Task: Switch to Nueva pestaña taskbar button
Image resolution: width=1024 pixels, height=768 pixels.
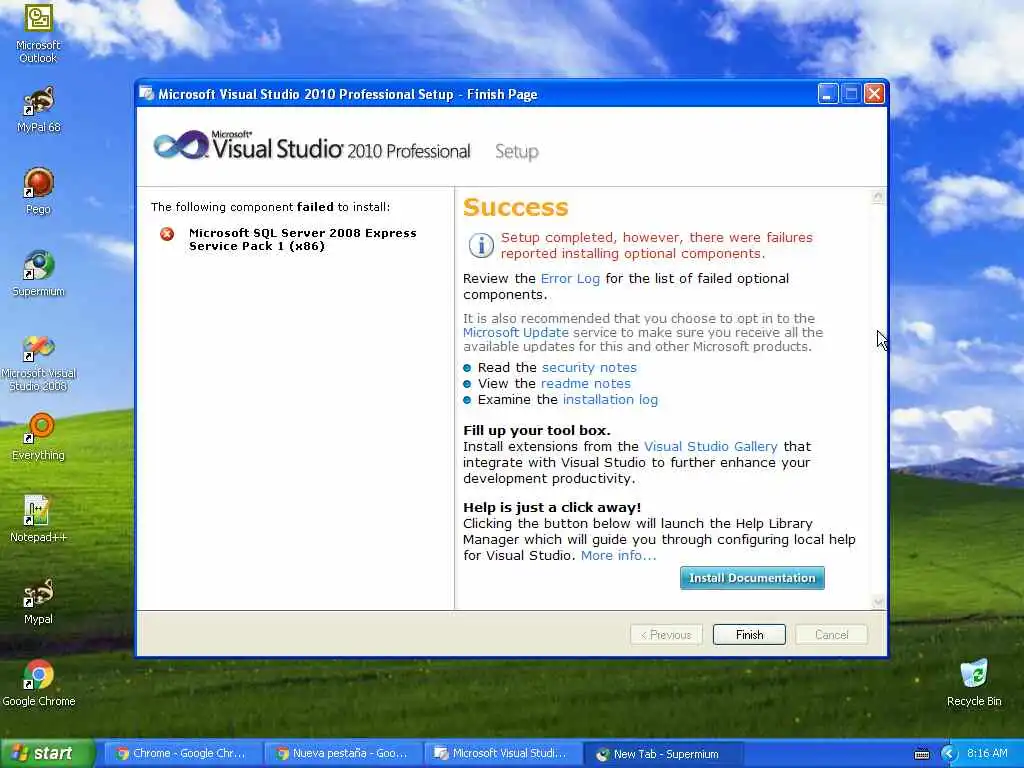Action: (x=342, y=754)
